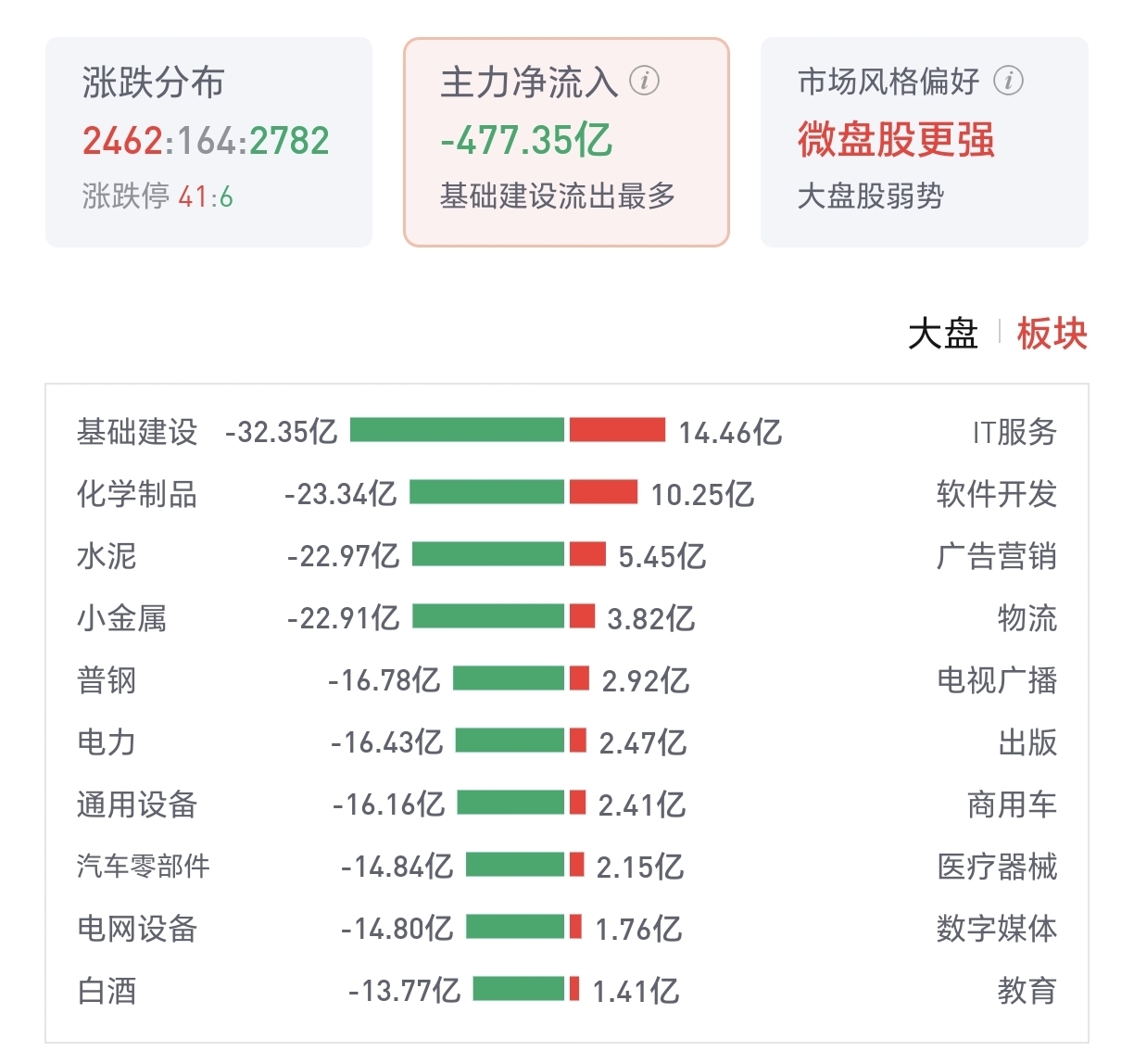Image resolution: width=1134 pixels, height=1064 pixels.
Task: Switch to the 大盘 tab
Action: pos(943,334)
